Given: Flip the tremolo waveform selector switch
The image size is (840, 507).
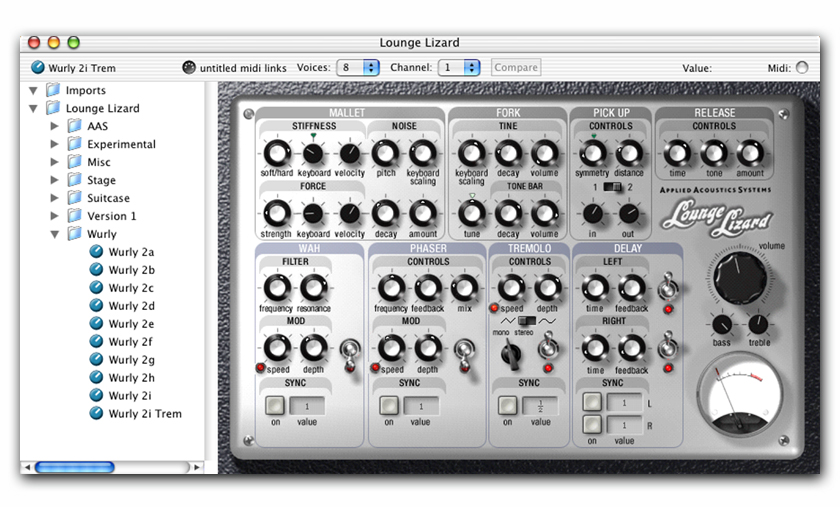Looking at the screenshot, I should coord(528,320).
